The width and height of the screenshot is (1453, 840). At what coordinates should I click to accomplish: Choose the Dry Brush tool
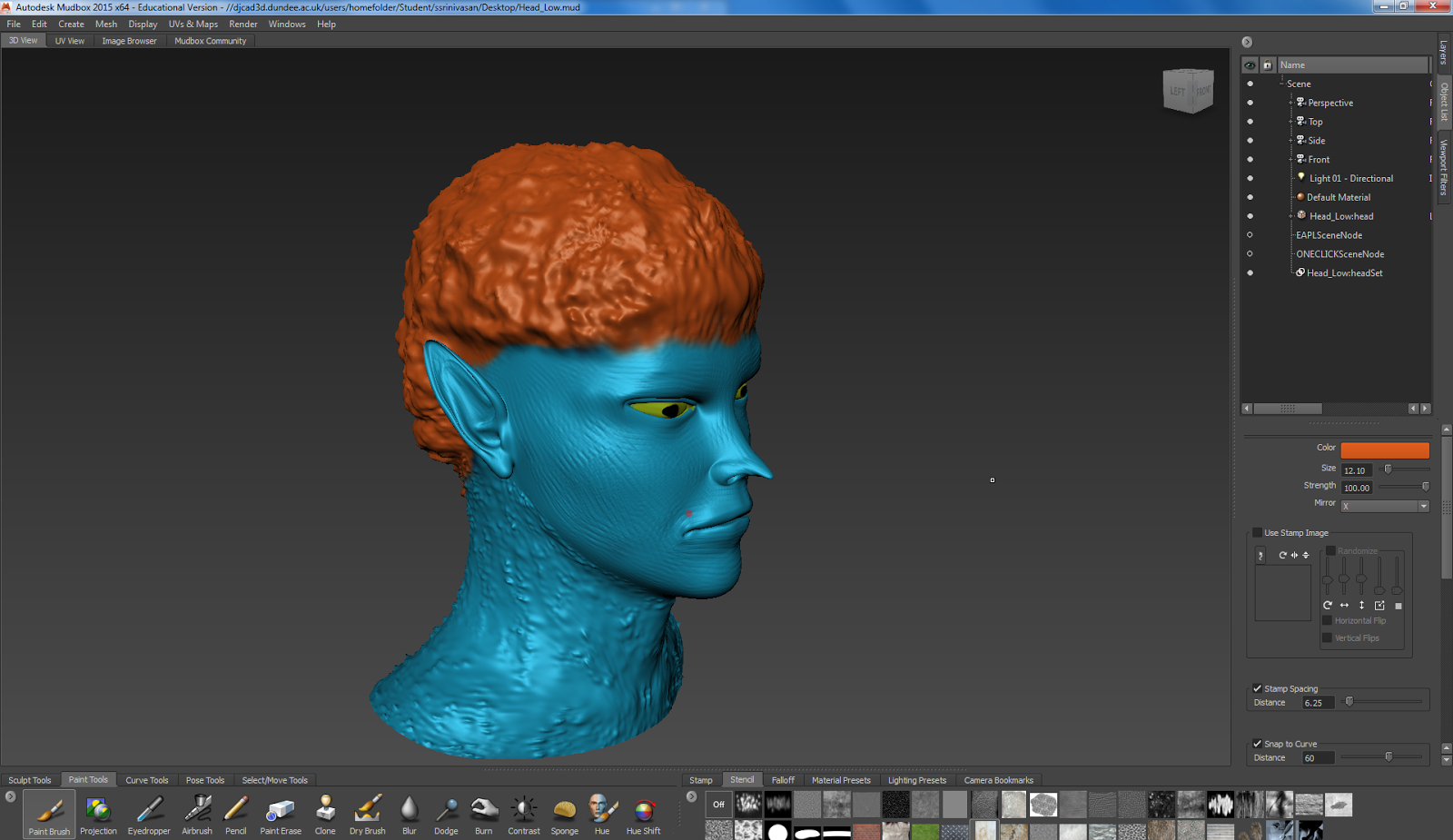(x=367, y=815)
